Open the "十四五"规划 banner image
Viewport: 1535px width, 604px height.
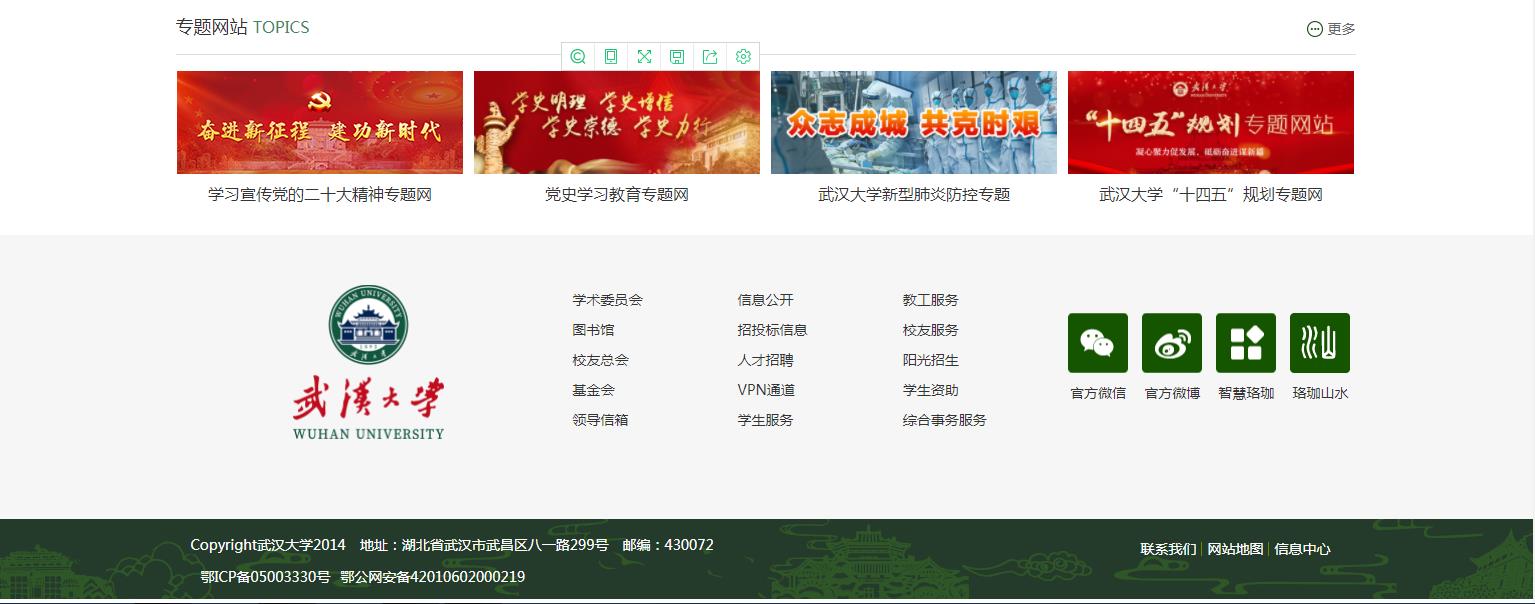(1211, 122)
